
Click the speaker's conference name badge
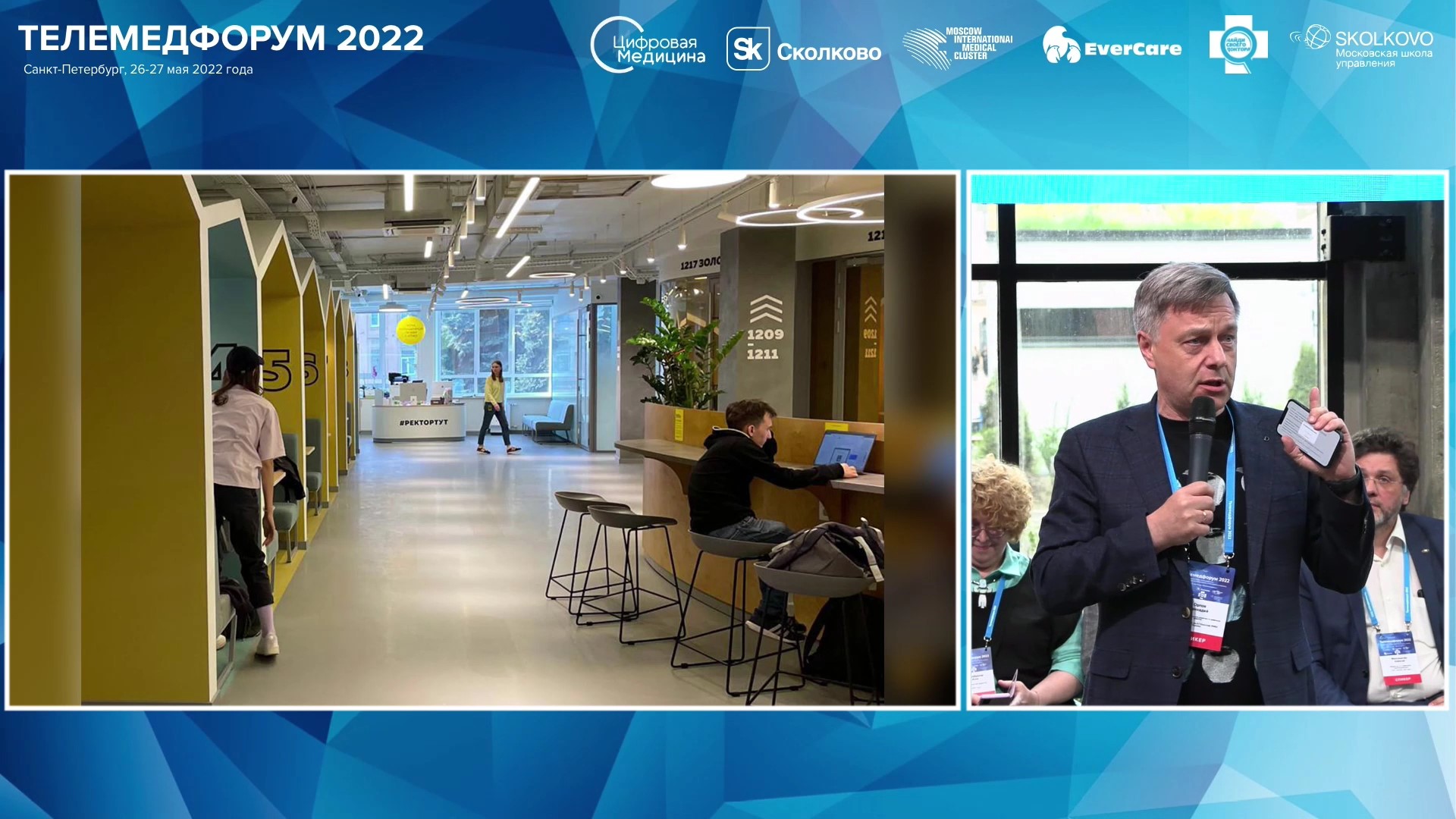tap(1210, 605)
